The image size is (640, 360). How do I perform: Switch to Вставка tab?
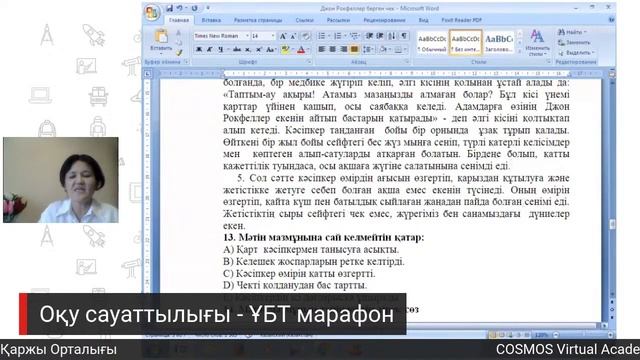(x=211, y=20)
